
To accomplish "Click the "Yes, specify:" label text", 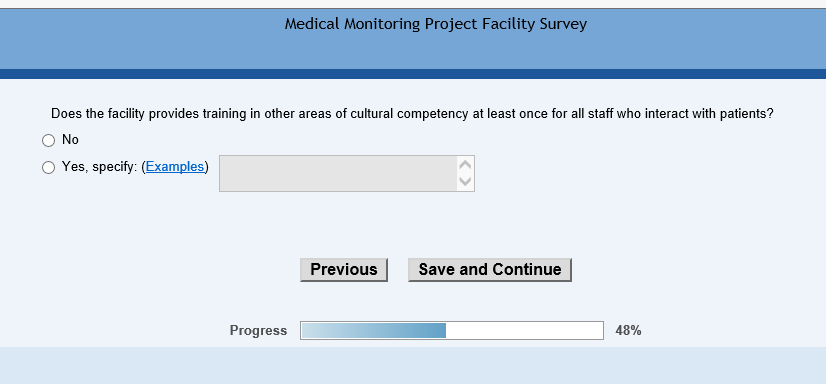I will [100, 167].
